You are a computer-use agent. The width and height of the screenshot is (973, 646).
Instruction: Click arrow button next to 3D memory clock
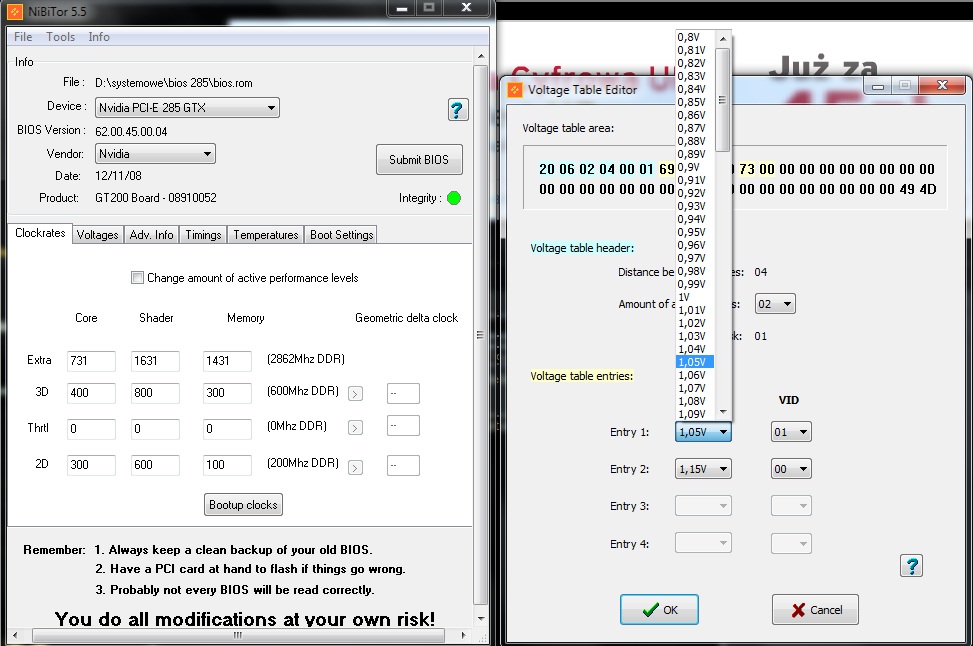355,393
